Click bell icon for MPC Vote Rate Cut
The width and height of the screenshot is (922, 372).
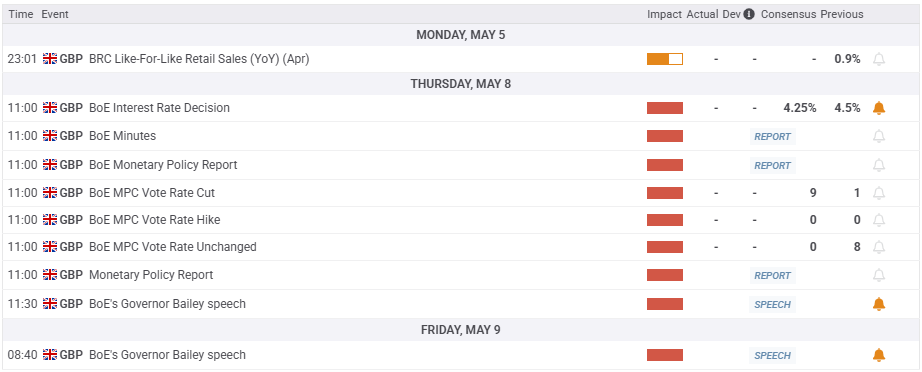(878, 193)
